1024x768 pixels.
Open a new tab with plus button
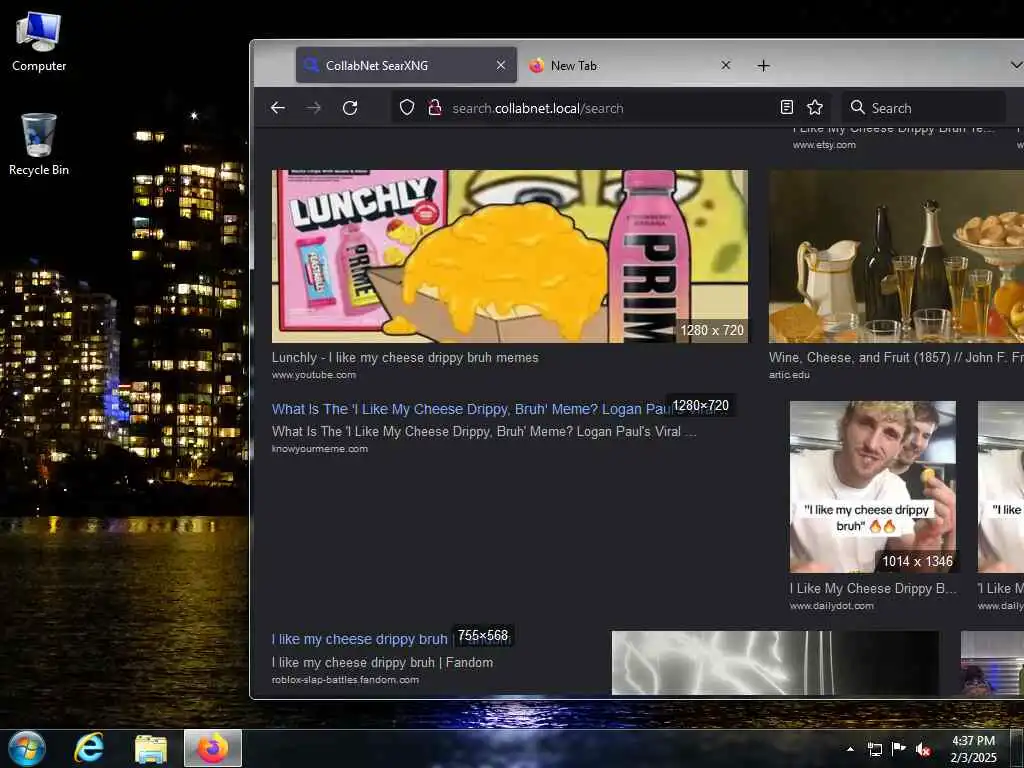[763, 65]
